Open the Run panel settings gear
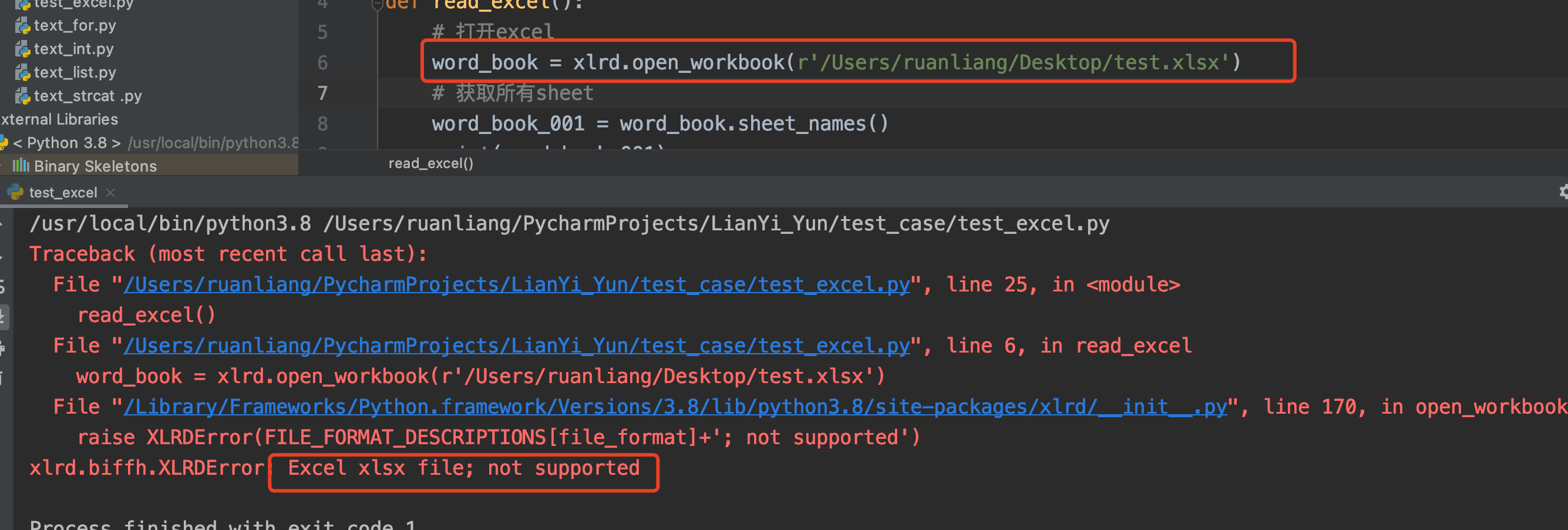 click(x=1562, y=192)
